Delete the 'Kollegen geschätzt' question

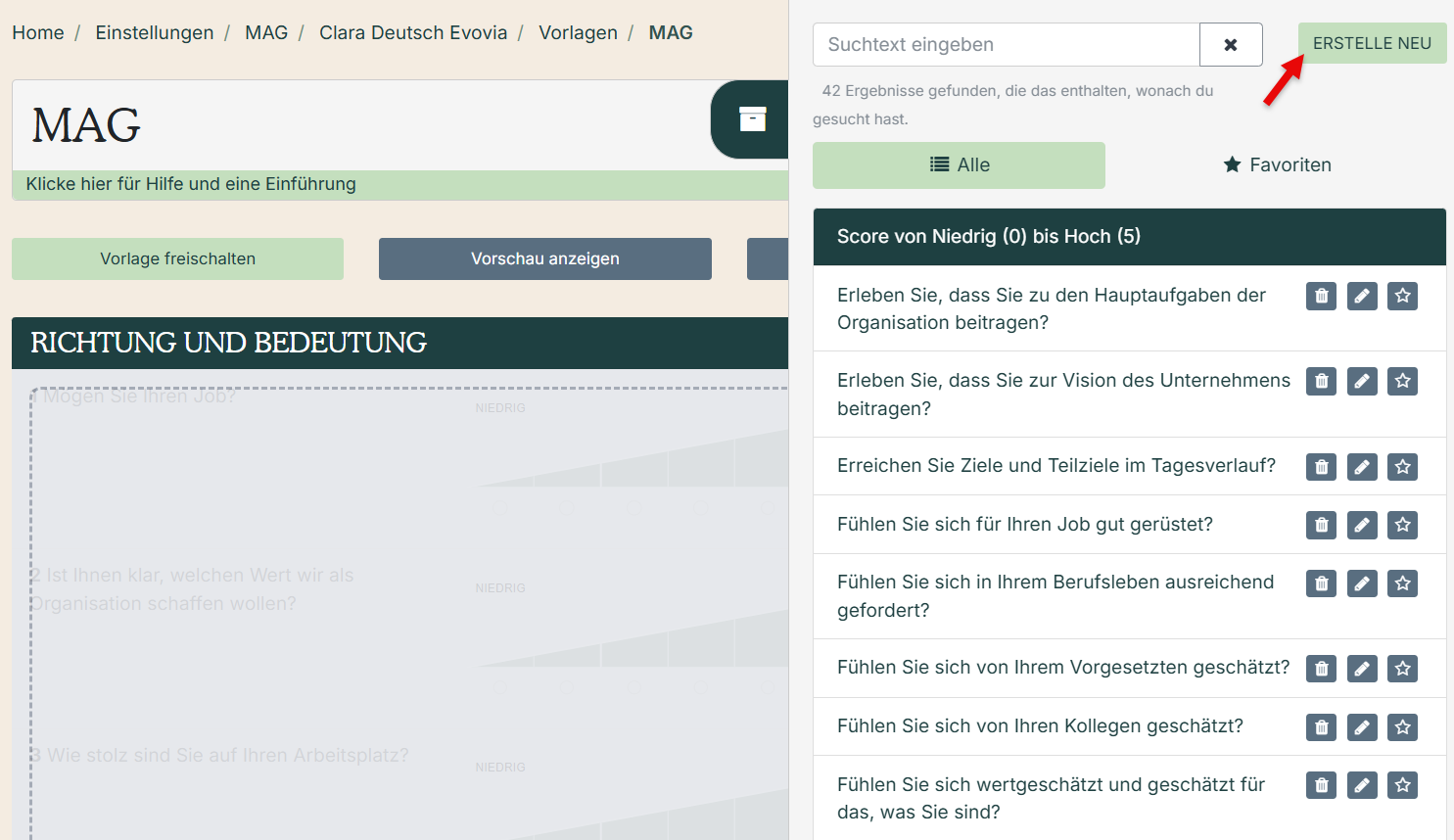point(1321,727)
